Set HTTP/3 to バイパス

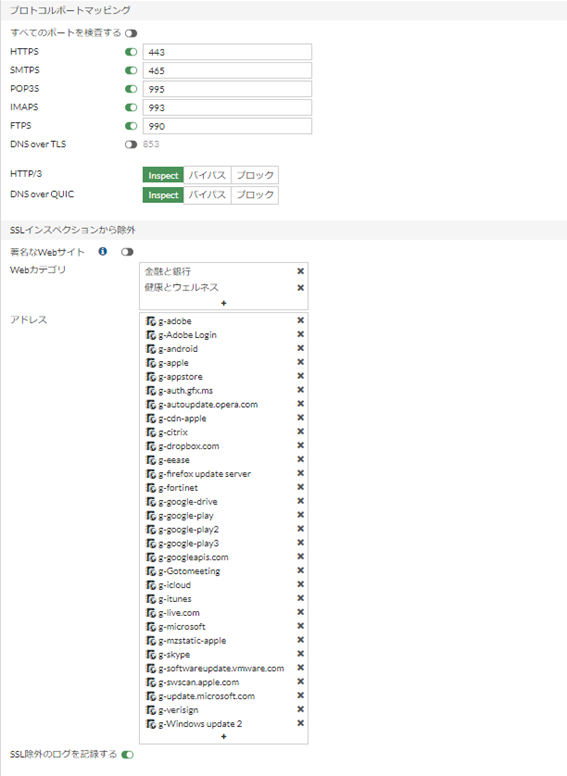pos(207,175)
